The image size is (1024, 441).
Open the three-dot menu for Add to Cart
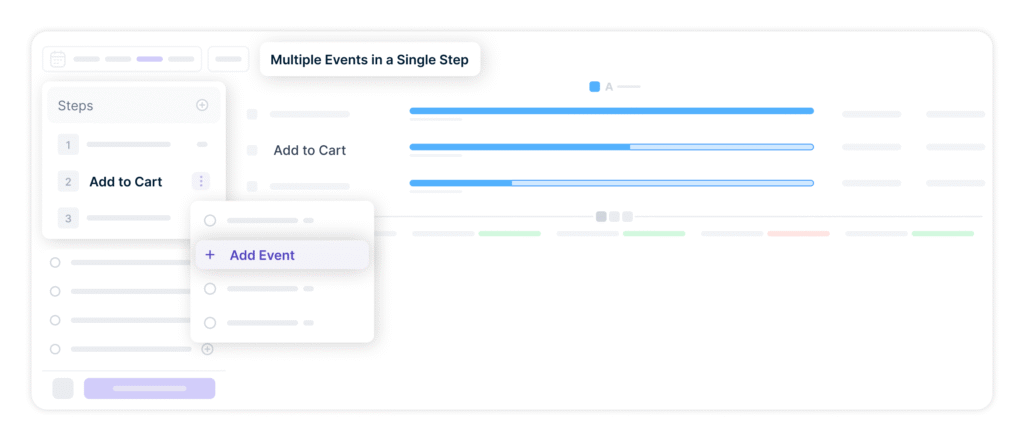click(x=201, y=182)
